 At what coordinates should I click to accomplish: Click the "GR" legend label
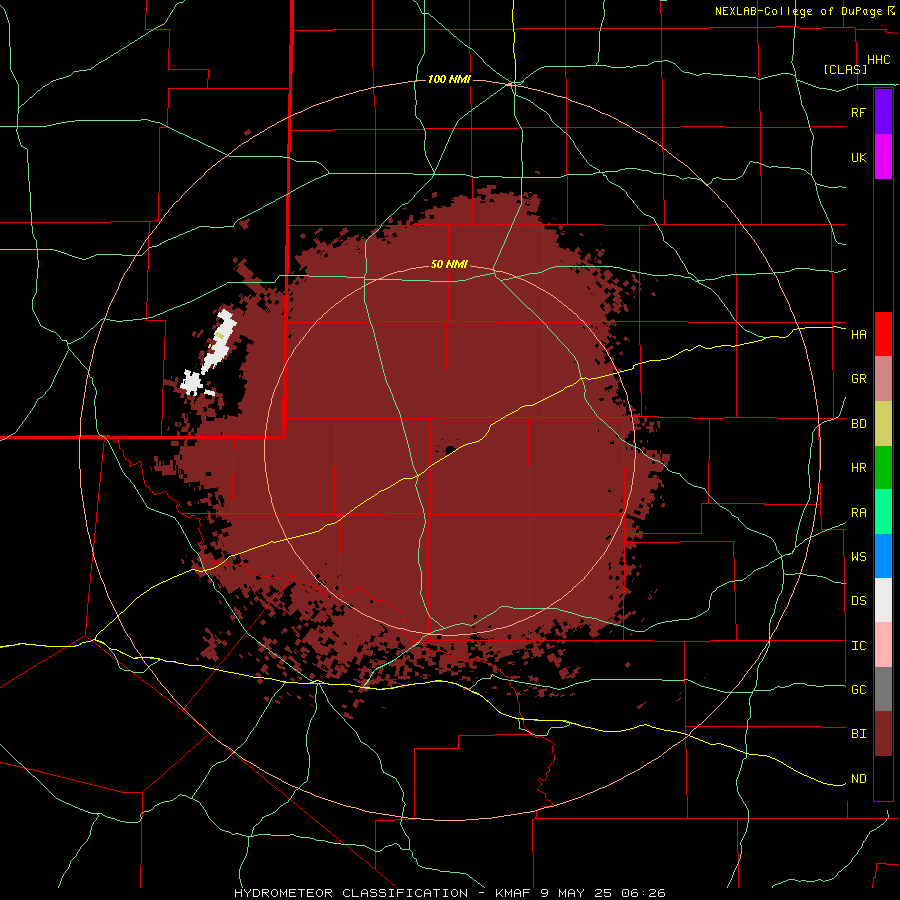(858, 379)
